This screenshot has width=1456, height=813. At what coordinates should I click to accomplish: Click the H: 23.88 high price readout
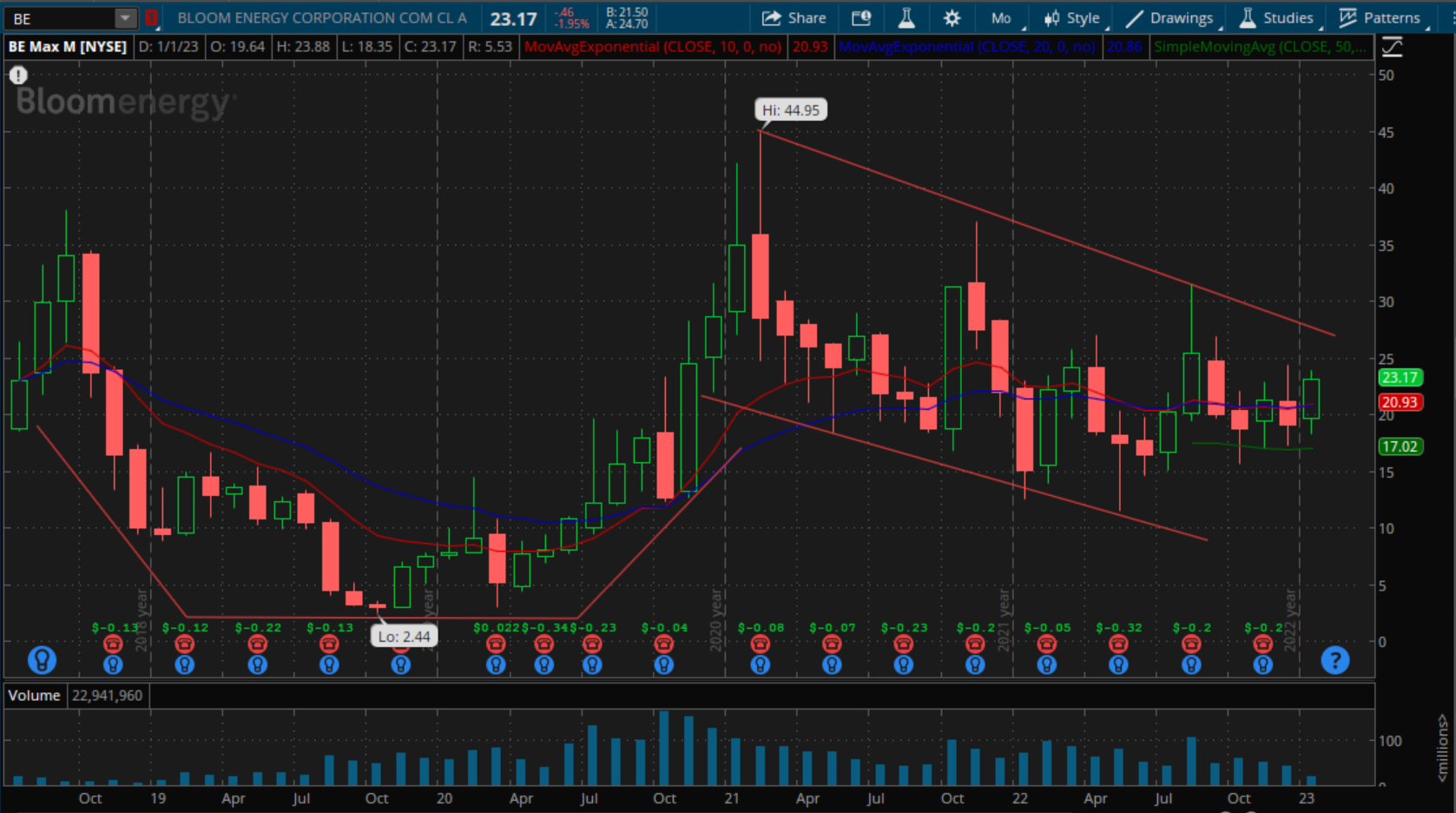click(303, 47)
